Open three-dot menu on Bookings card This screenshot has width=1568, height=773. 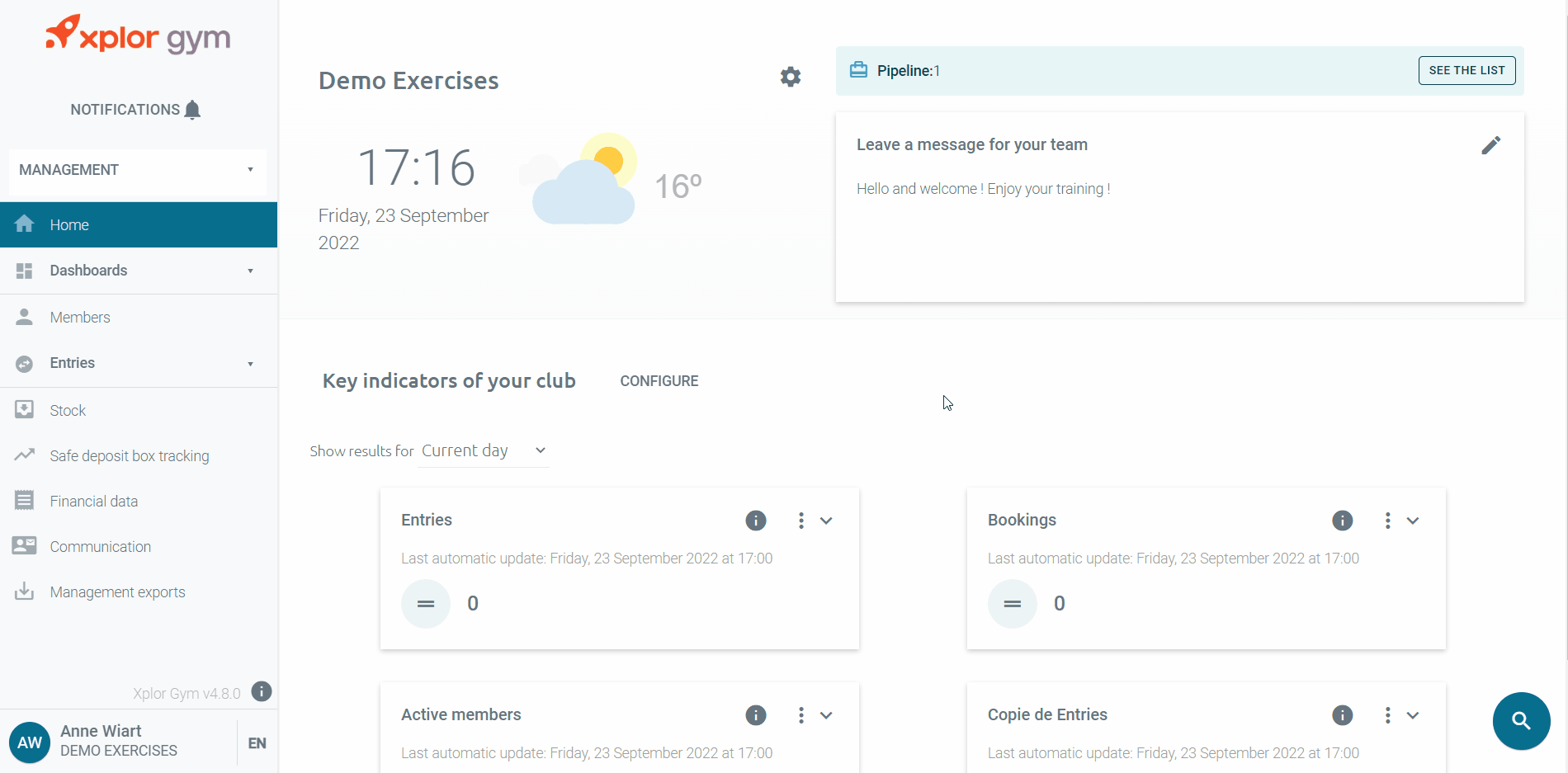[x=1387, y=521]
